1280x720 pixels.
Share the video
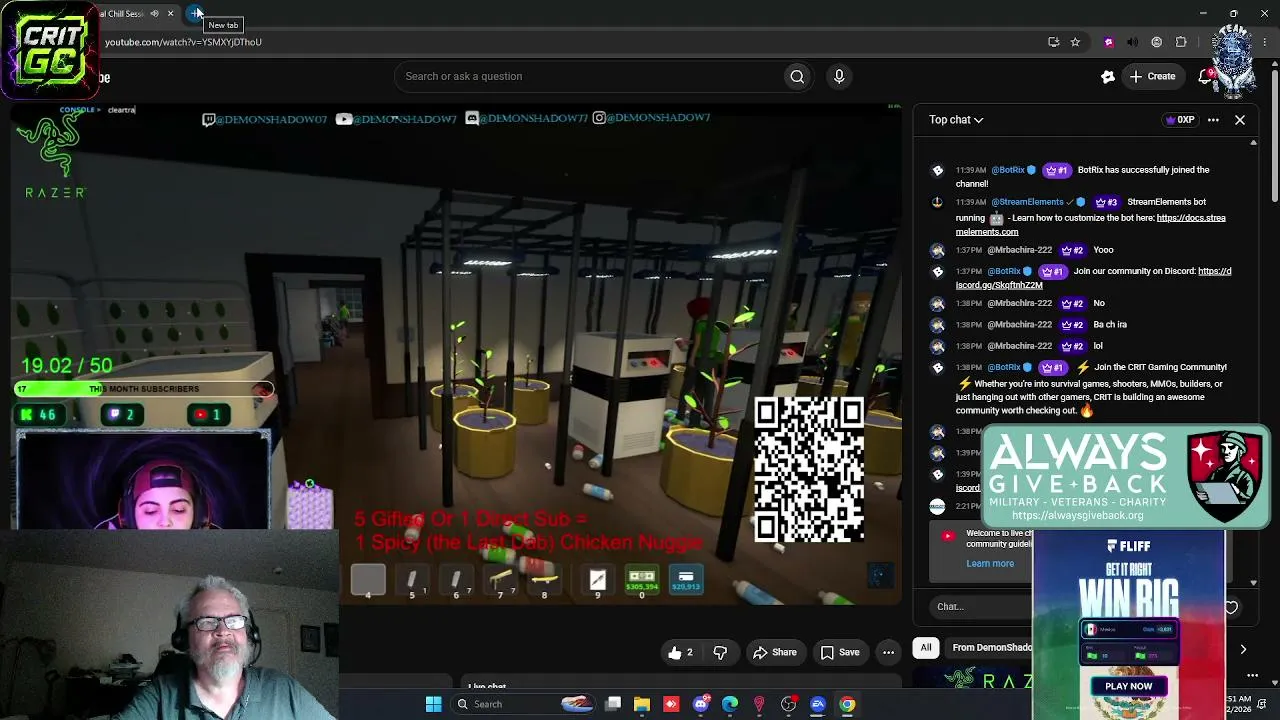coord(774,653)
